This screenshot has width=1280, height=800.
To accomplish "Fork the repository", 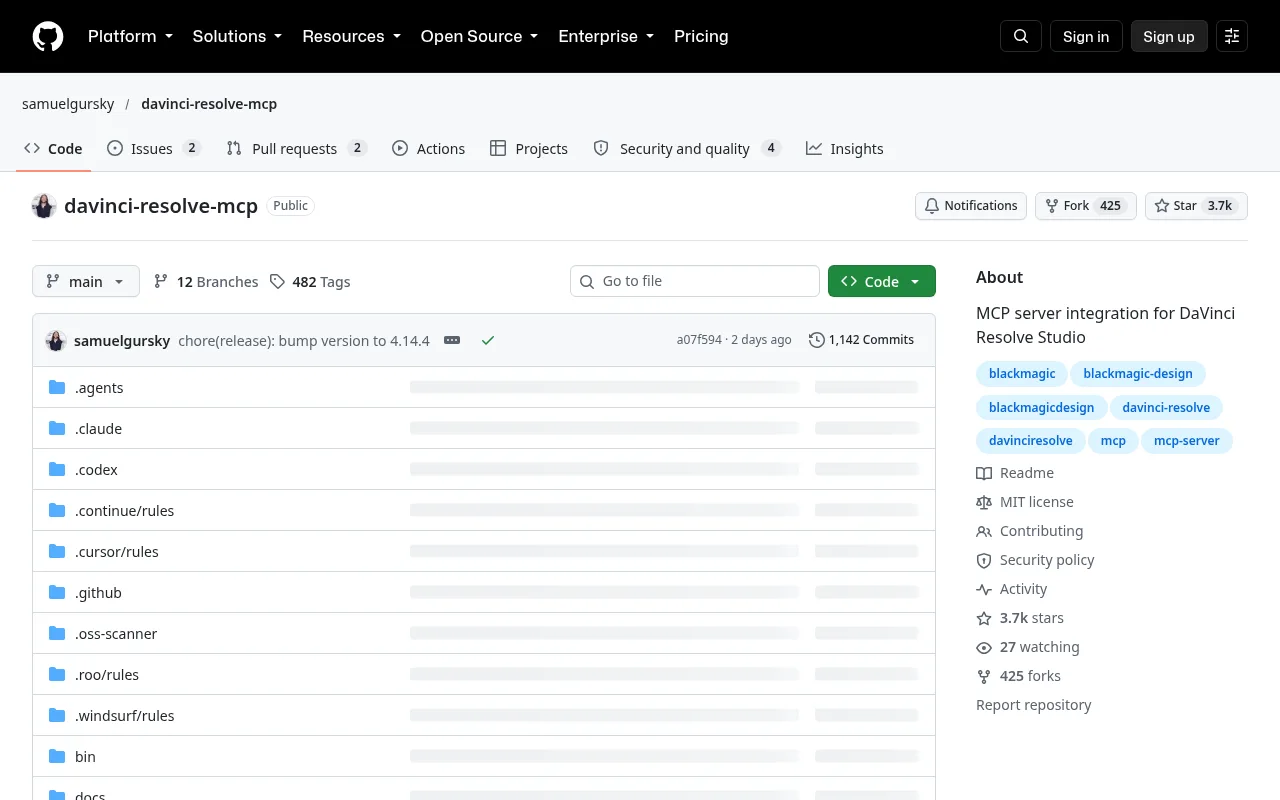I will 1085,206.
